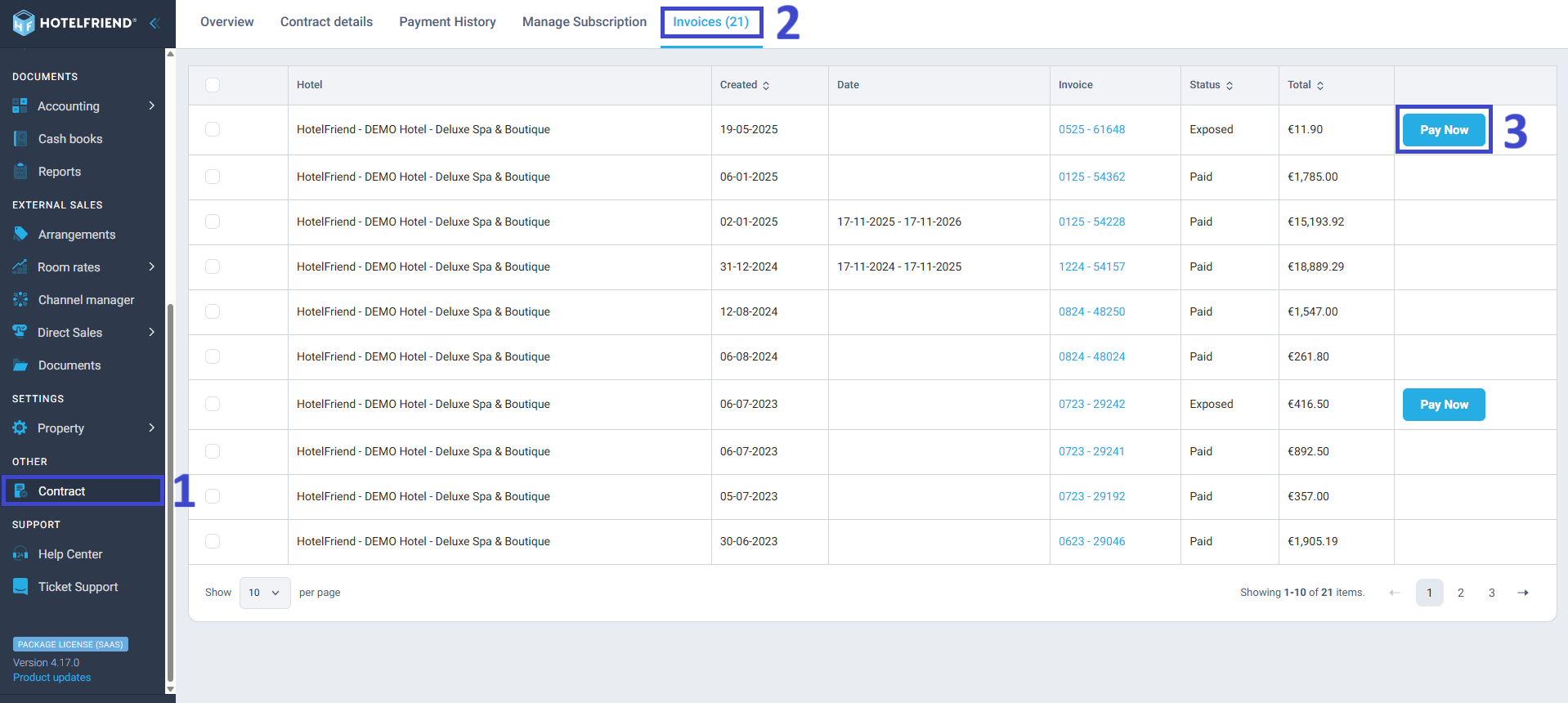Screen dimensions: 1568x703
Task: Click the Arrangements tag icon
Action: pyautogui.click(x=20, y=234)
